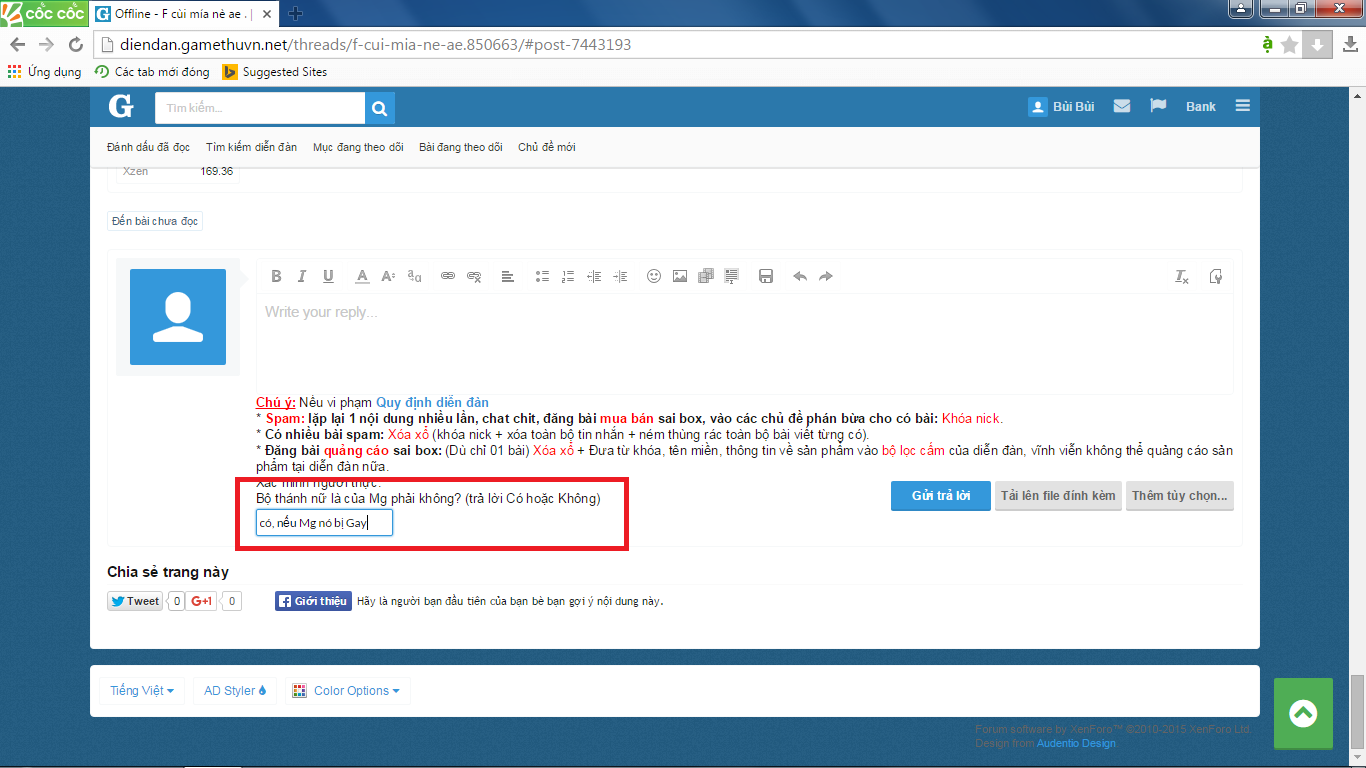Click the search magnifier button
1366x768 pixels.
pos(380,108)
